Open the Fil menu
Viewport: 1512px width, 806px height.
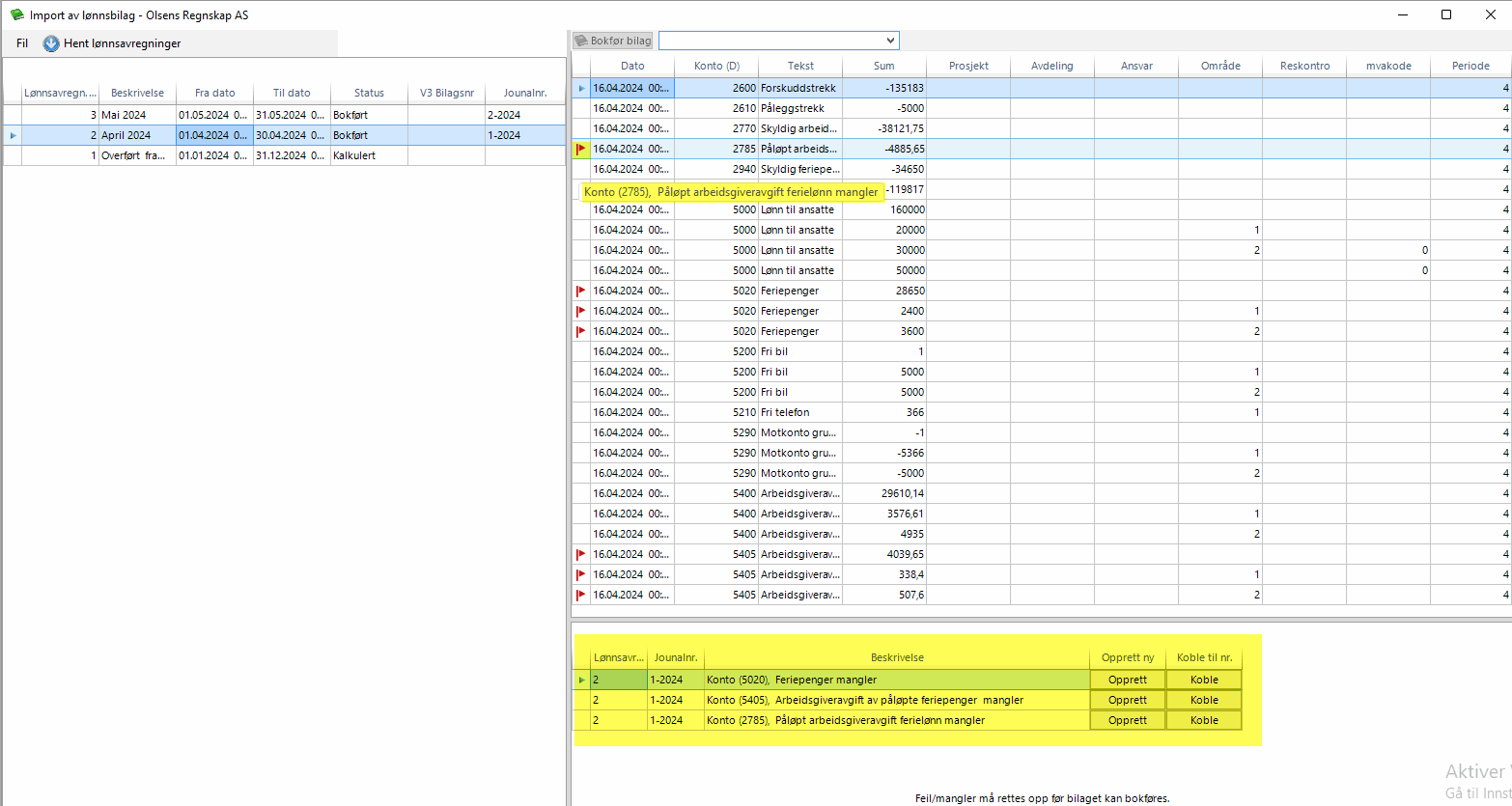click(x=22, y=43)
